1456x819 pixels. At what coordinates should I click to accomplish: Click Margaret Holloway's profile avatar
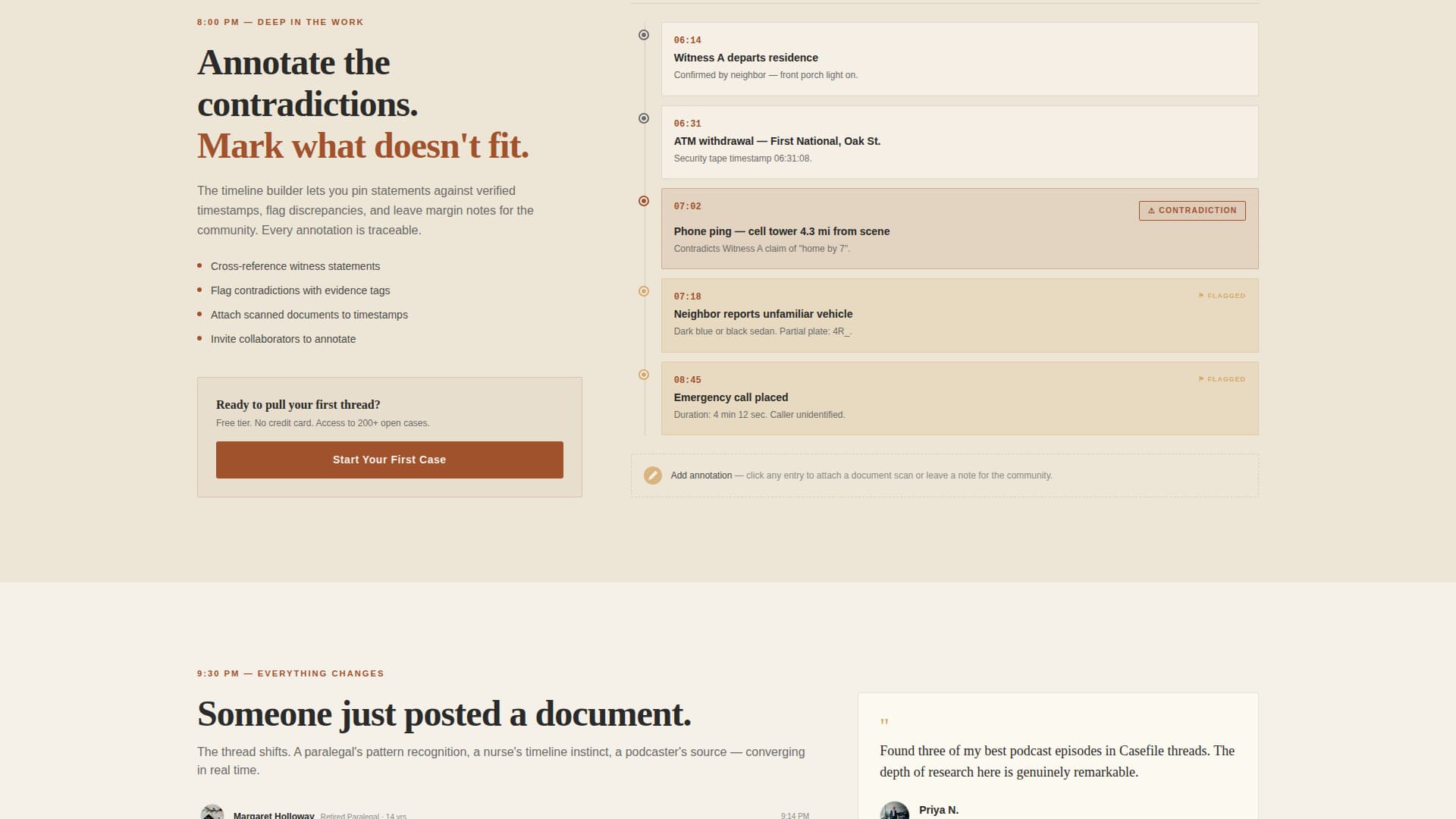212,811
